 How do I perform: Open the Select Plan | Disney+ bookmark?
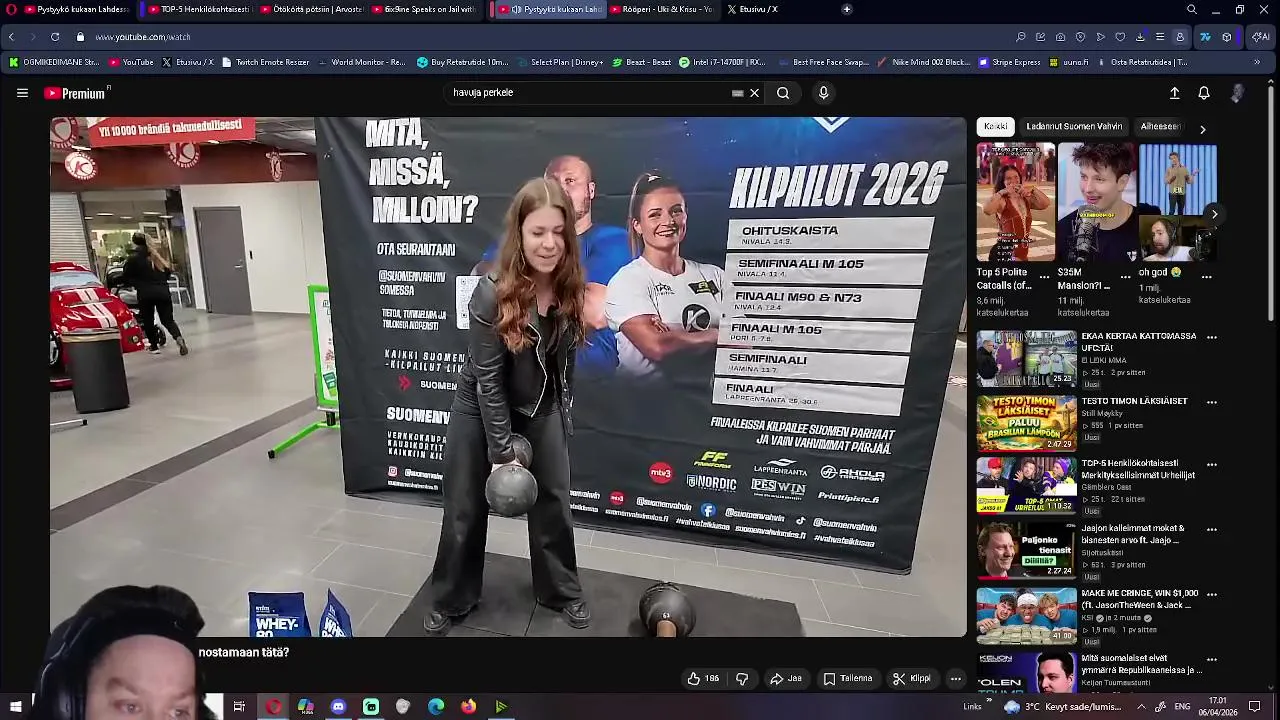[x=559, y=62]
